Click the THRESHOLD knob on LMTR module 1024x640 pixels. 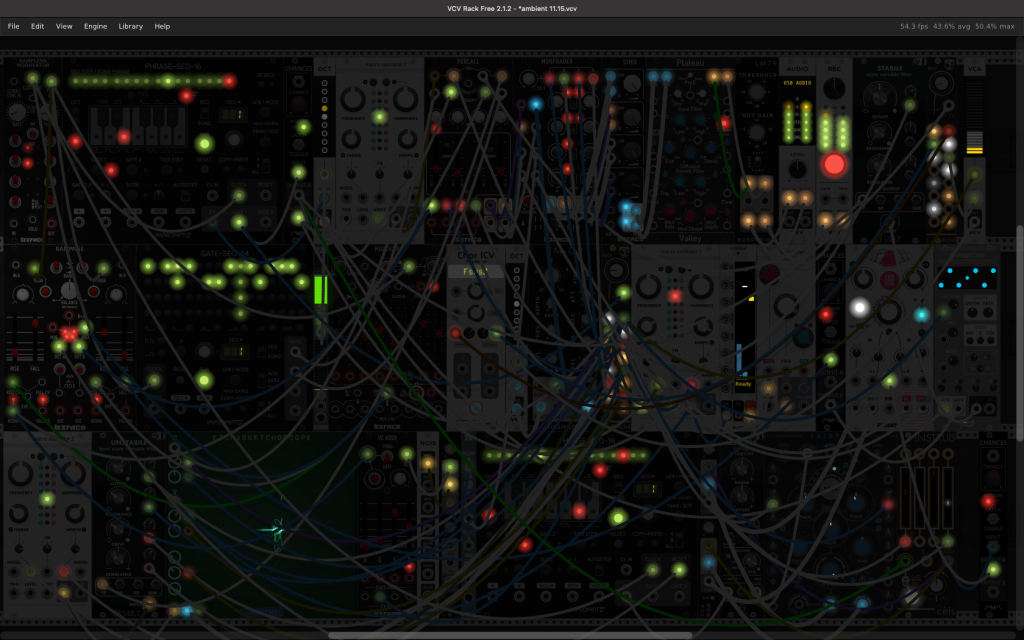coord(757,91)
